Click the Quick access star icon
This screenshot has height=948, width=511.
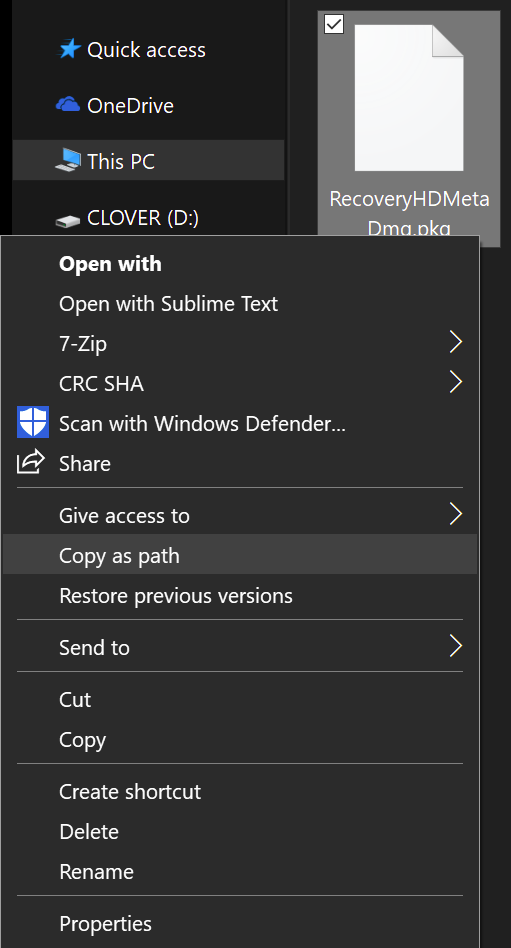coord(68,49)
